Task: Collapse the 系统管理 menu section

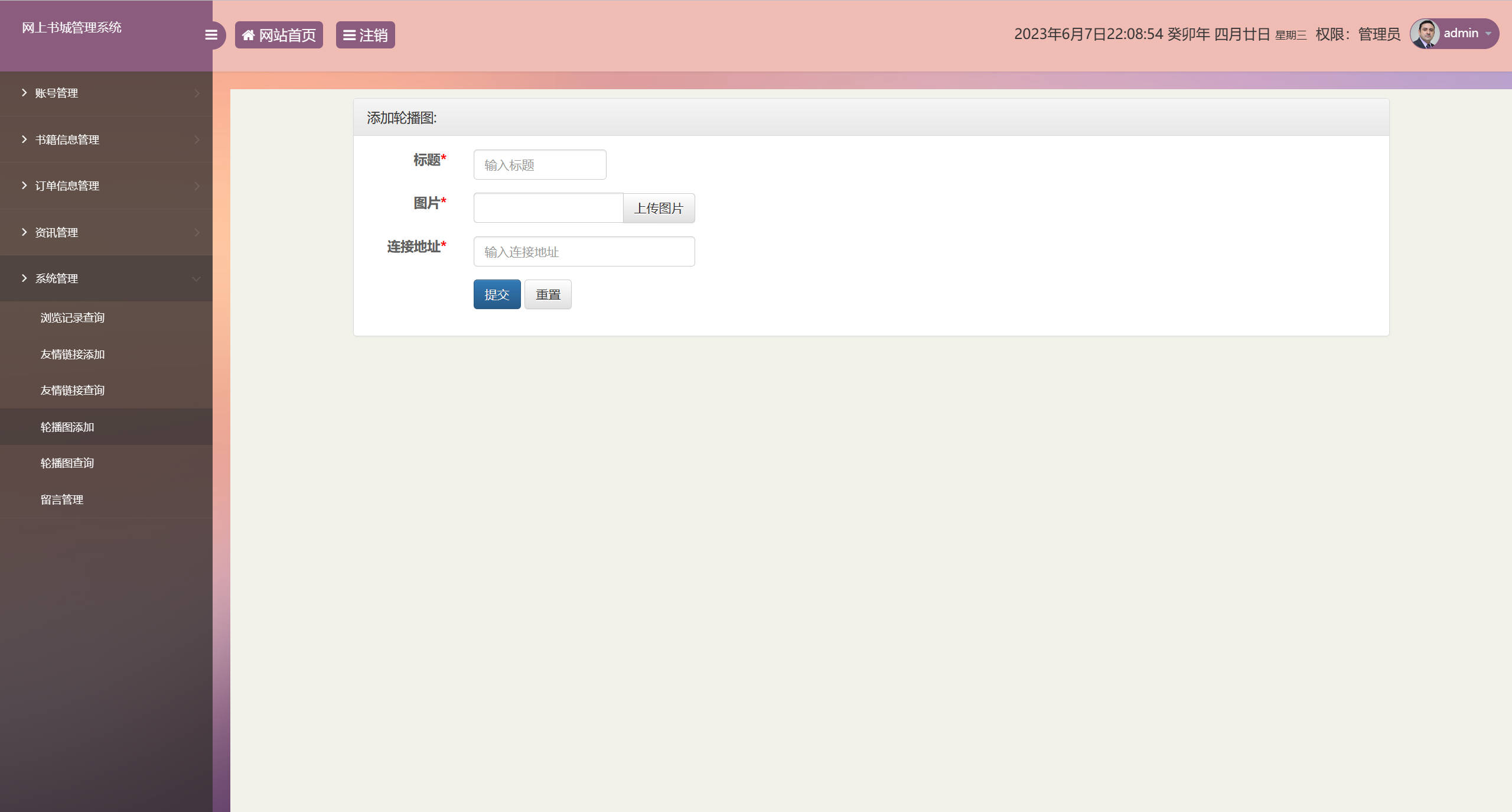Action: (x=56, y=278)
